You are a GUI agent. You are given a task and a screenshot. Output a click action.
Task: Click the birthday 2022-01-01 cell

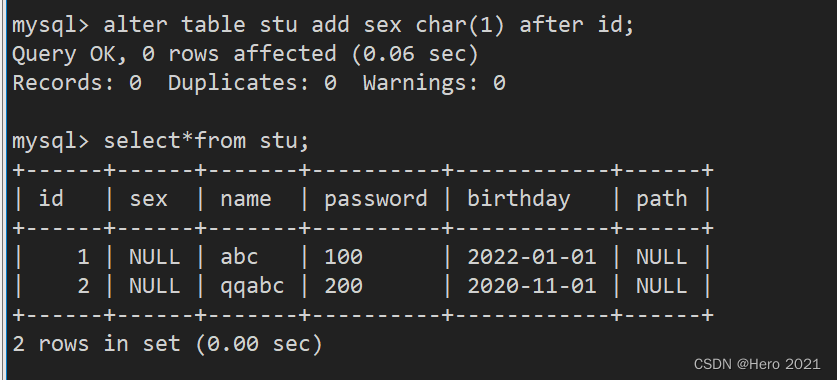coord(532,257)
